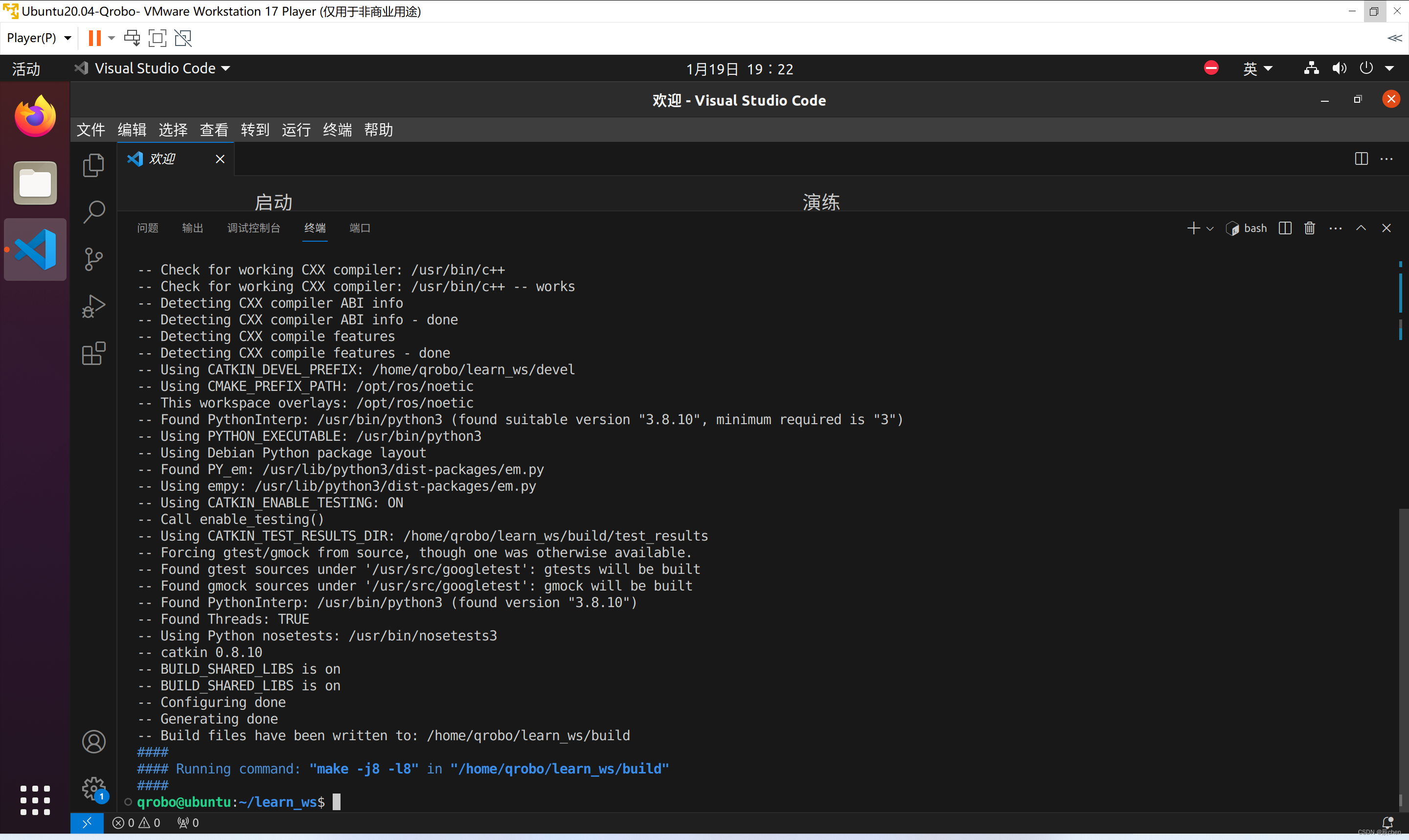Viewport: 1409px width, 840px height.
Task: Launch Firefox from the Ubuntu dock
Action: click(x=35, y=116)
